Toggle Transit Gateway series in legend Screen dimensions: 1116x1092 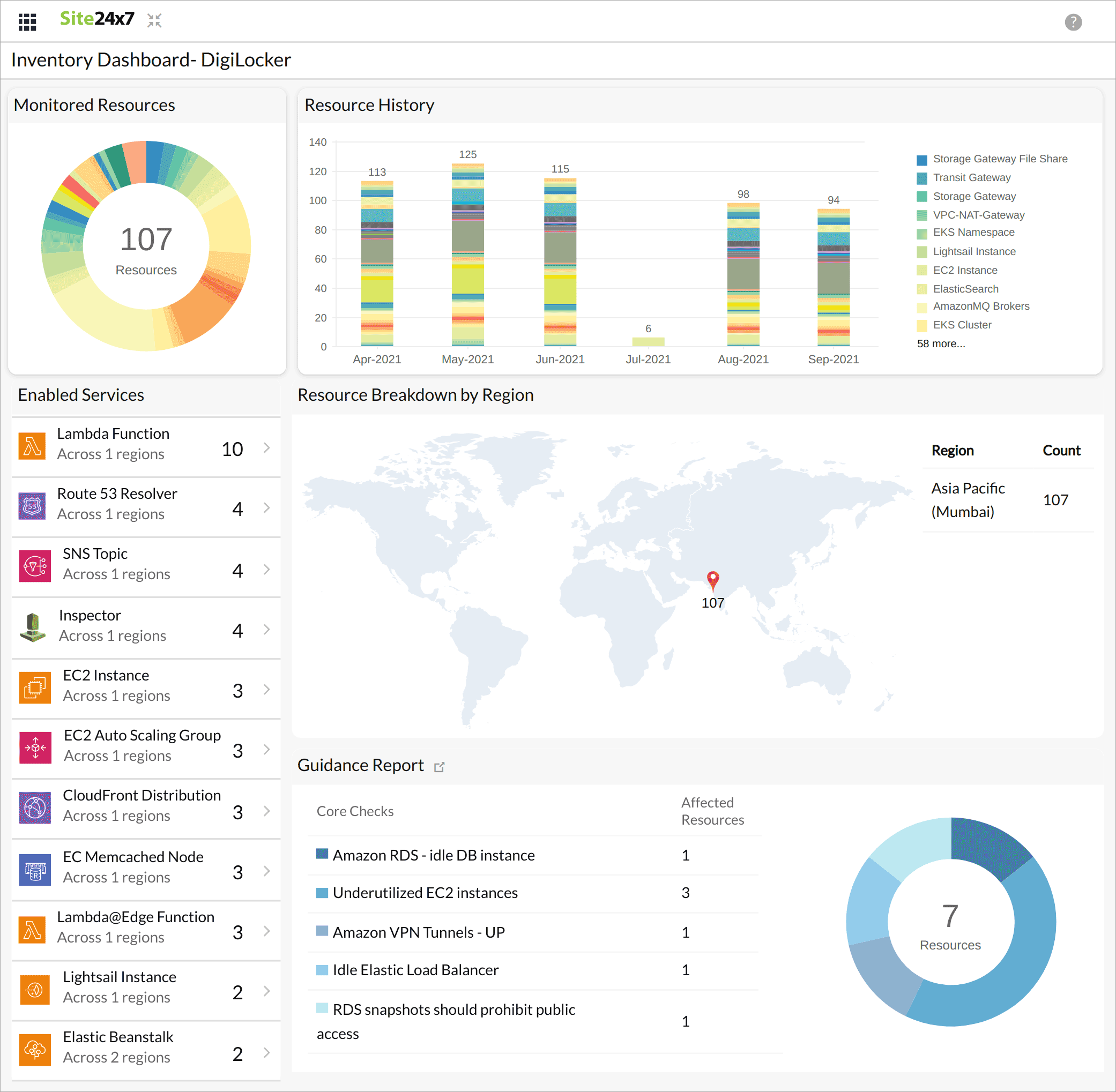[x=971, y=178]
